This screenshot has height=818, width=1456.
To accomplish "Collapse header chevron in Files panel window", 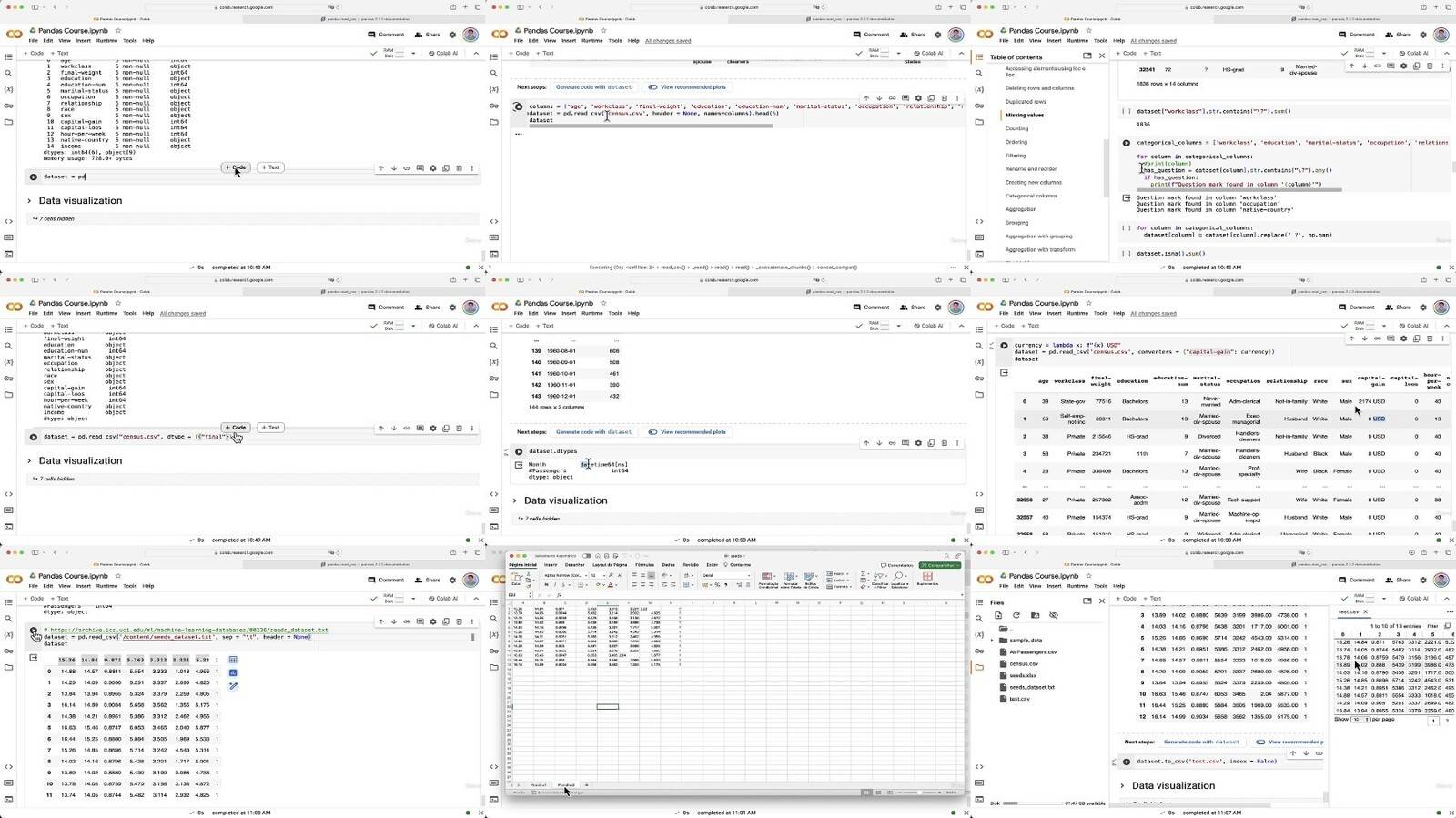I will tap(1446, 599).
